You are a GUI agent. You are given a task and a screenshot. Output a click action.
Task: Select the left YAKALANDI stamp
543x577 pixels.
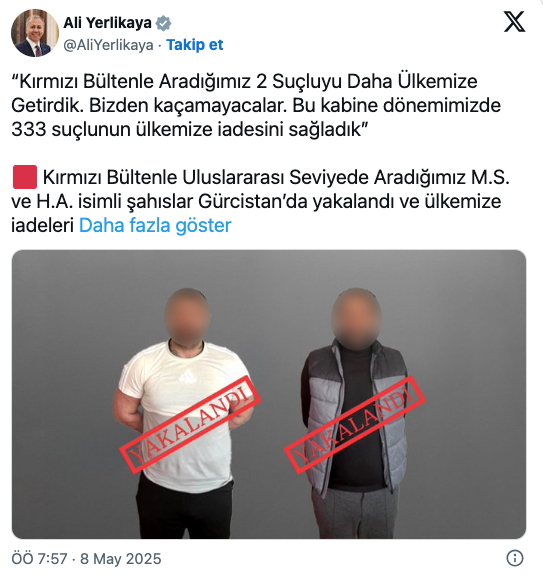(190, 425)
